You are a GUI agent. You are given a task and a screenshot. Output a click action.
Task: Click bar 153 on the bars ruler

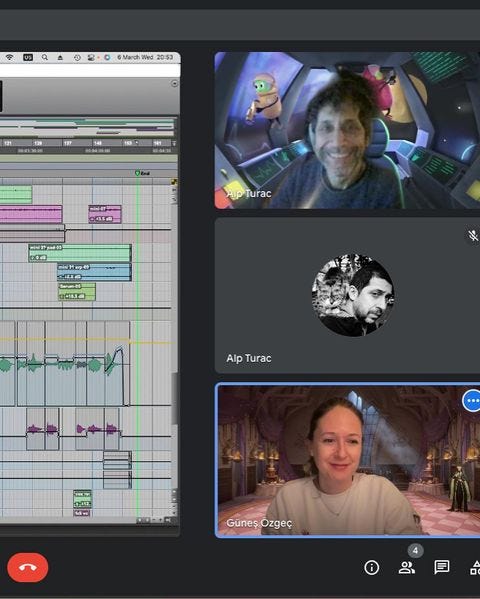tap(128, 143)
